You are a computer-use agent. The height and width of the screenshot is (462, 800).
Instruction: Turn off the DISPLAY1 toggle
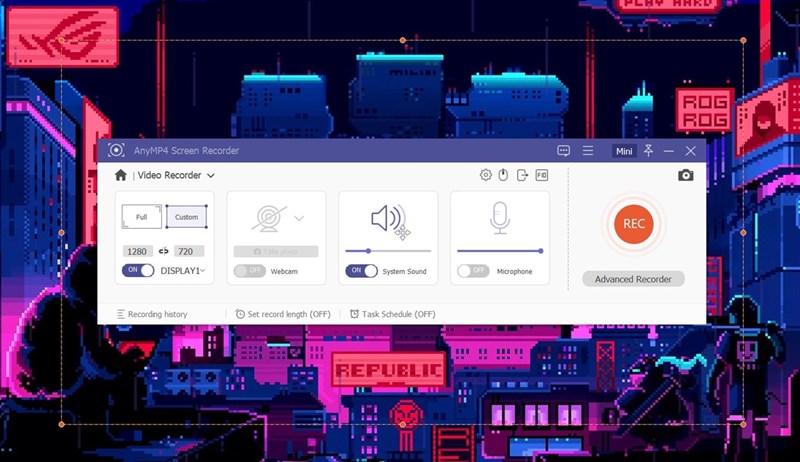pos(138,270)
